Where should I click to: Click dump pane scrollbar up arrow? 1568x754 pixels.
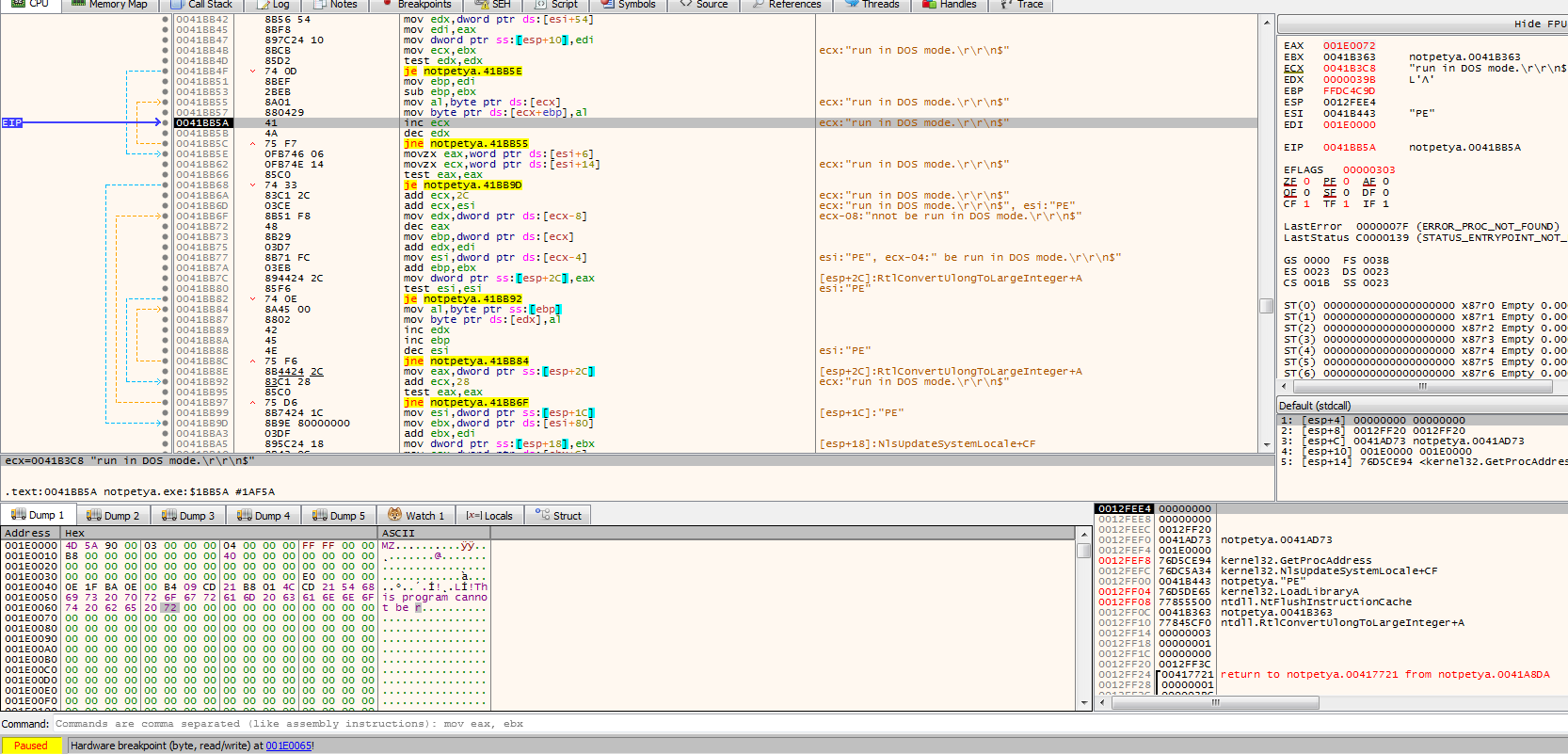(x=1083, y=533)
